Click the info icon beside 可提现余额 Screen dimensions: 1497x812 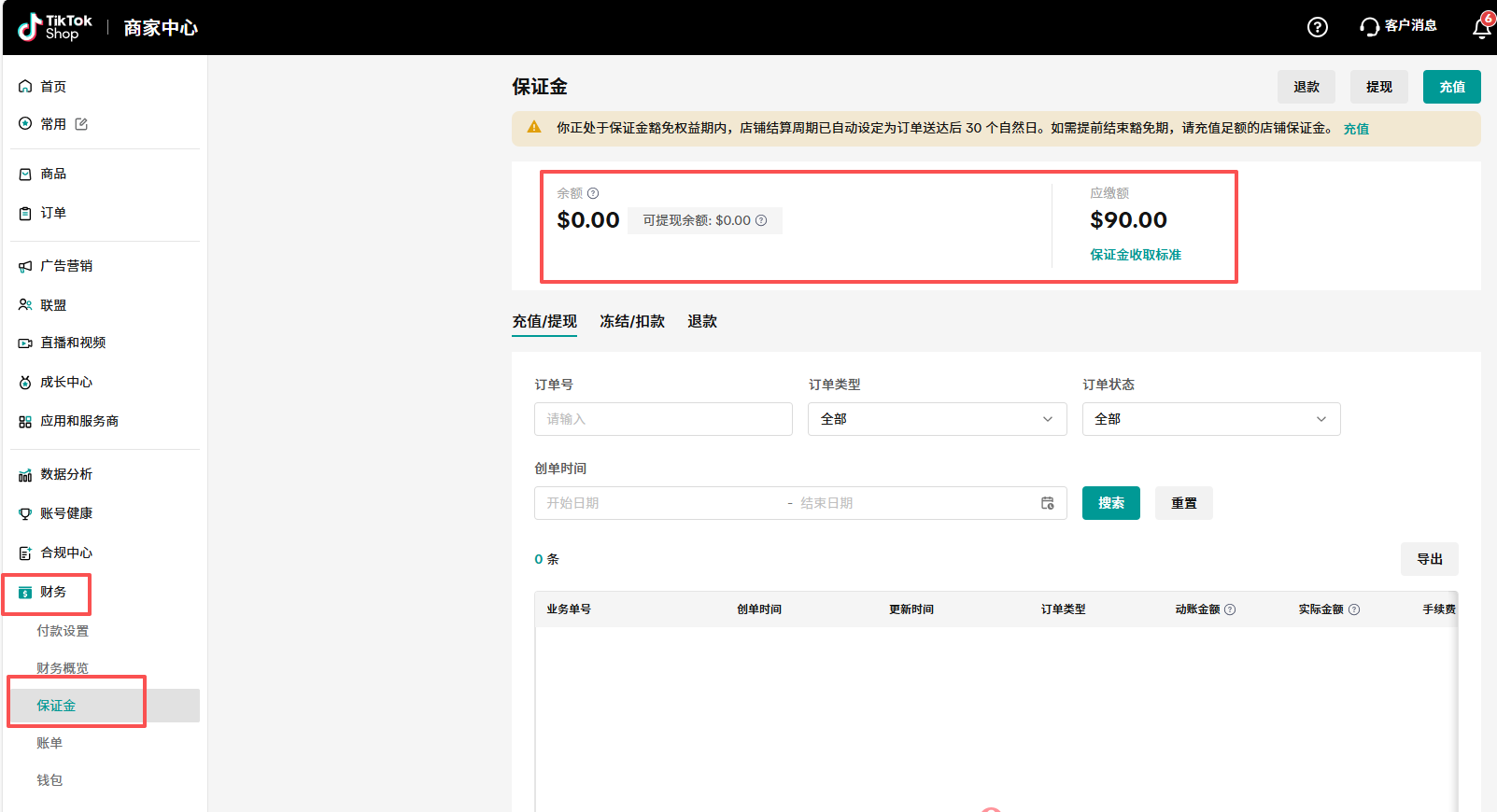[x=761, y=220]
